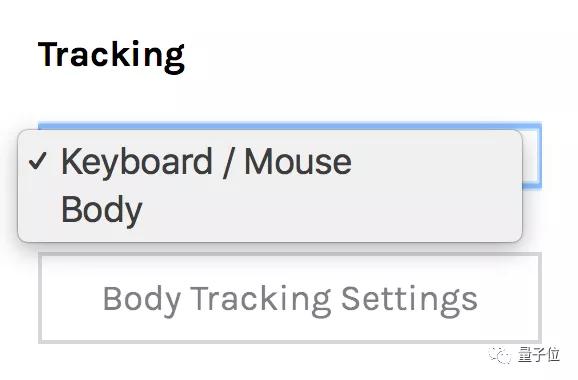The image size is (578, 380).
Task: Click the checkmark beside Keyboard / Mouse
Action: [x=38, y=161]
